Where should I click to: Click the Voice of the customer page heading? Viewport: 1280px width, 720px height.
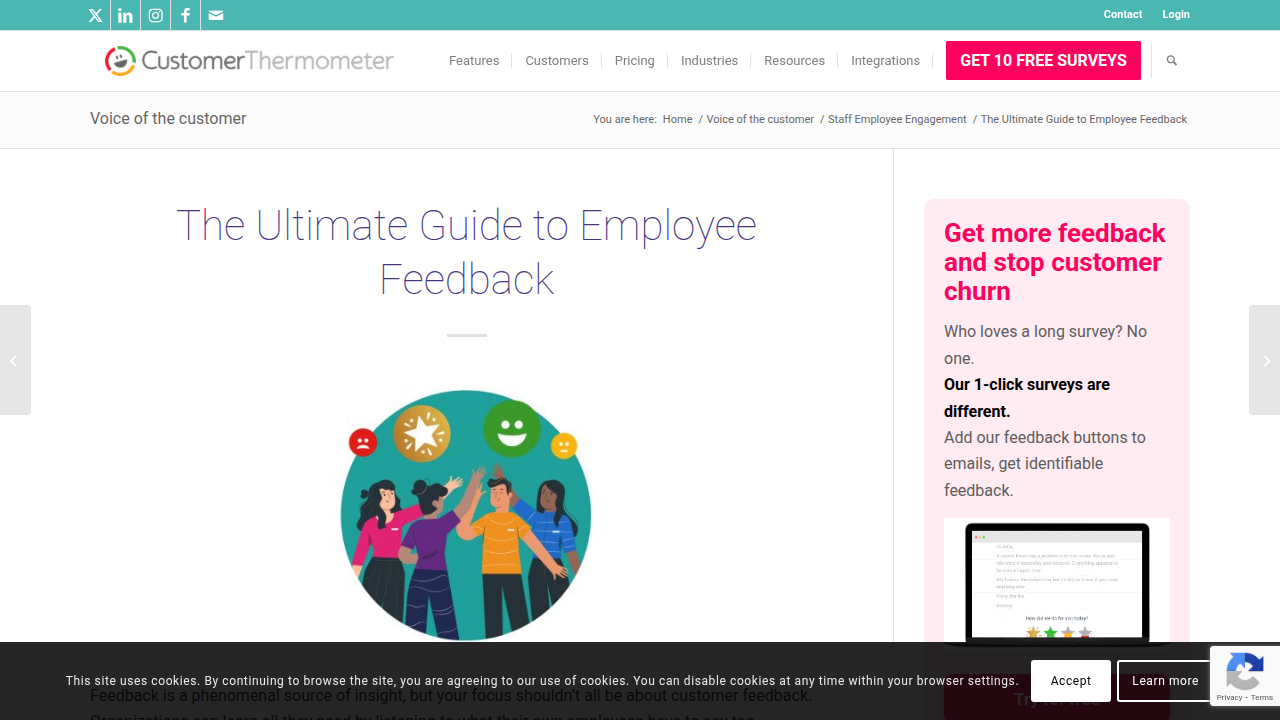pyautogui.click(x=168, y=119)
